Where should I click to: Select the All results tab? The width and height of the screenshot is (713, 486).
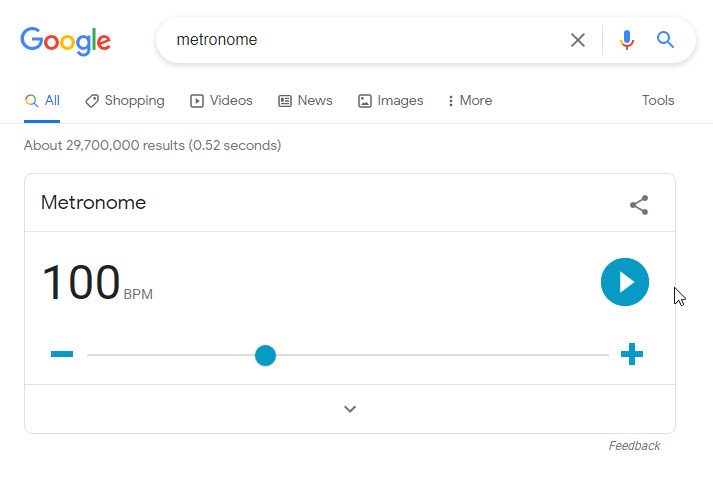[x=42, y=100]
